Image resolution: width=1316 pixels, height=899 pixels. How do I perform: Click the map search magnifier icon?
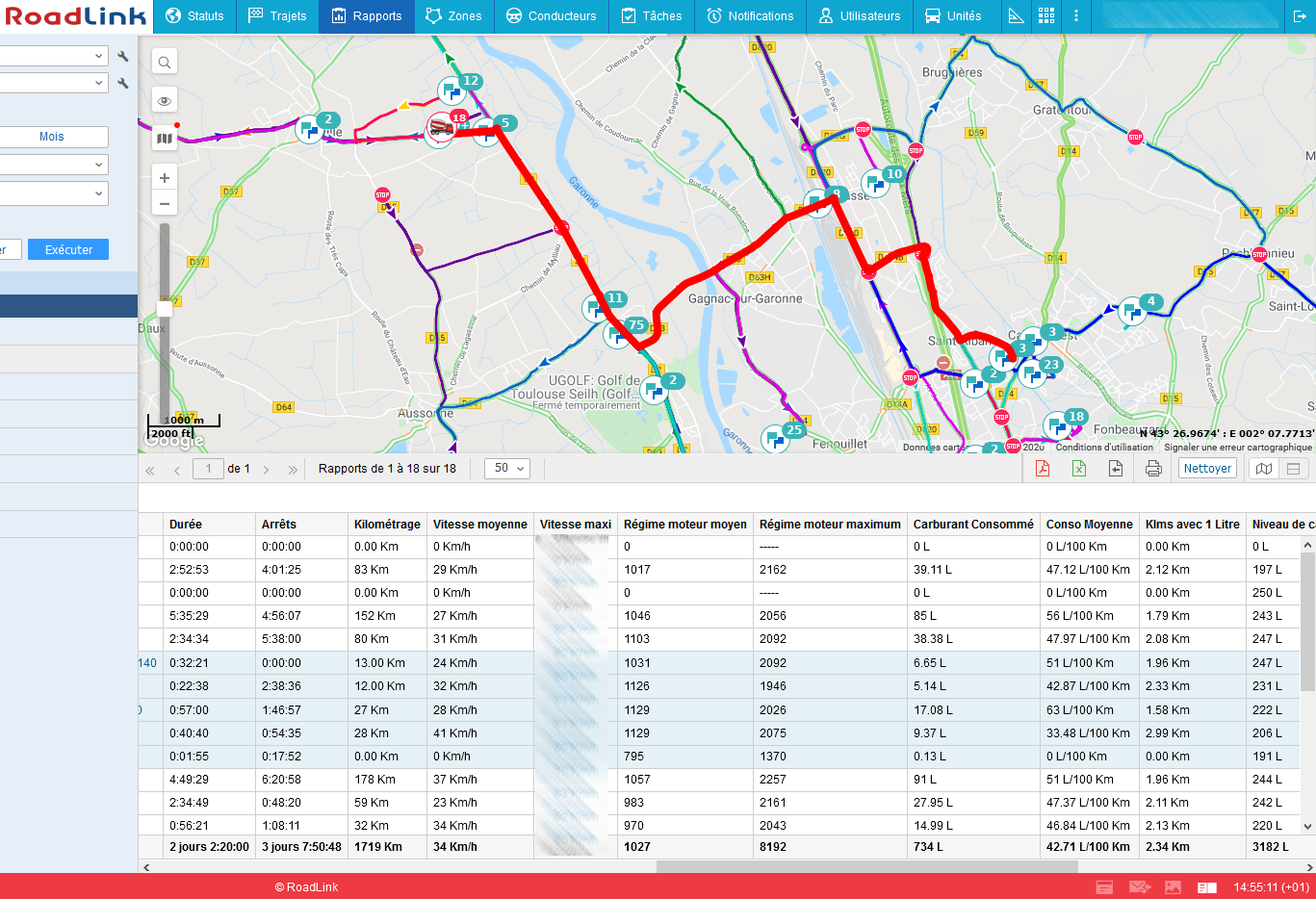pyautogui.click(x=165, y=63)
